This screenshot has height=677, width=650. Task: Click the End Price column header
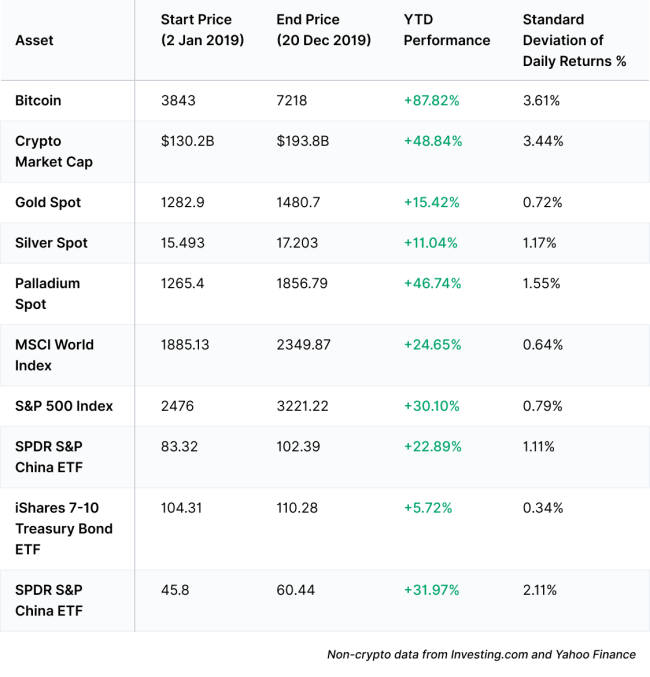click(x=323, y=30)
